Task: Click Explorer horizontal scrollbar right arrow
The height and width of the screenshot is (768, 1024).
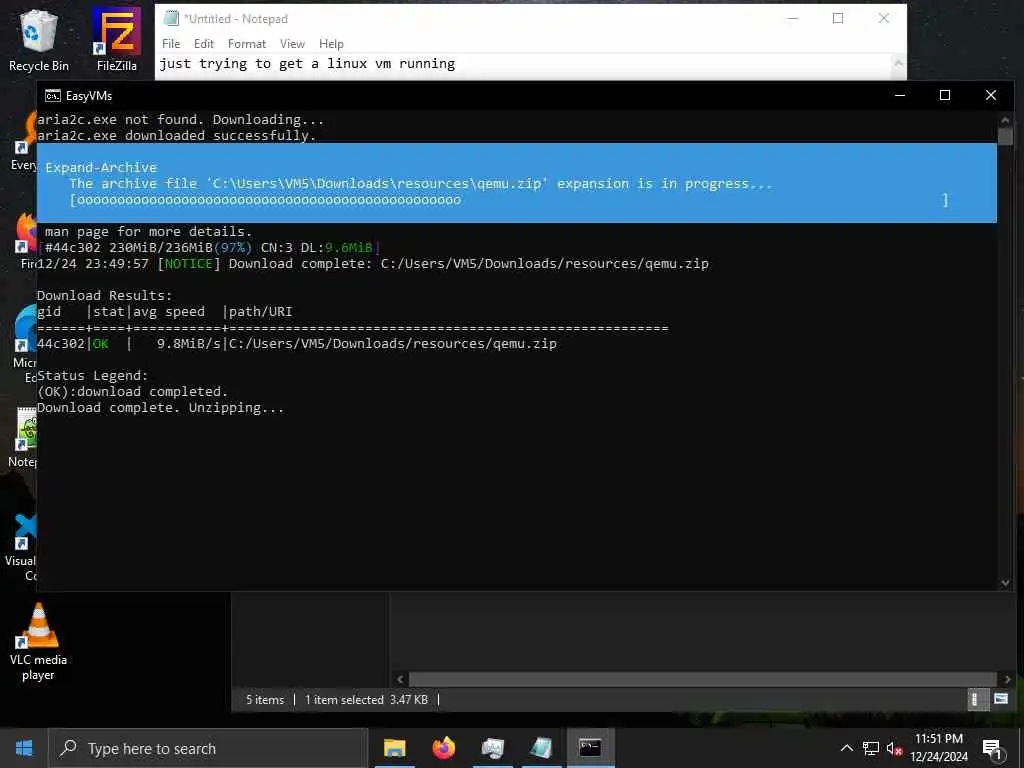Action: click(1006, 679)
